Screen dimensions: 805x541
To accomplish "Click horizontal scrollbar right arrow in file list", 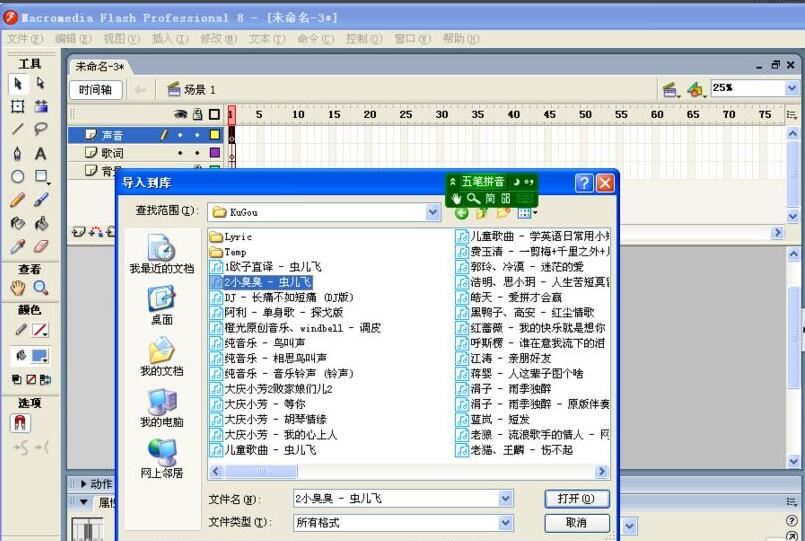I will pyautogui.click(x=601, y=471).
